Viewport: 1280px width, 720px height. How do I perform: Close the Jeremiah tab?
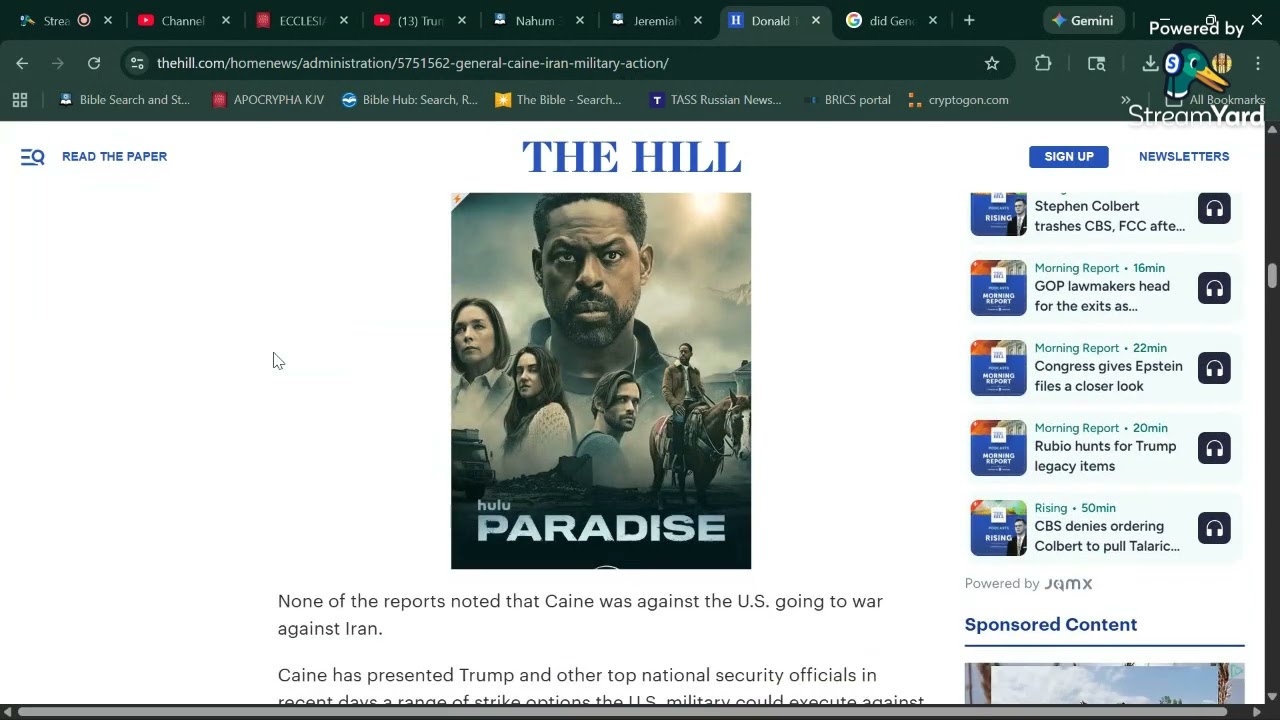pos(698,20)
